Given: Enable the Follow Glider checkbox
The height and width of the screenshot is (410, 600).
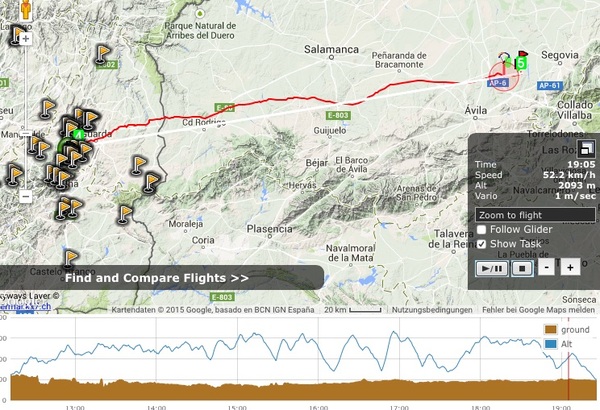Looking at the screenshot, I should pyautogui.click(x=481, y=229).
